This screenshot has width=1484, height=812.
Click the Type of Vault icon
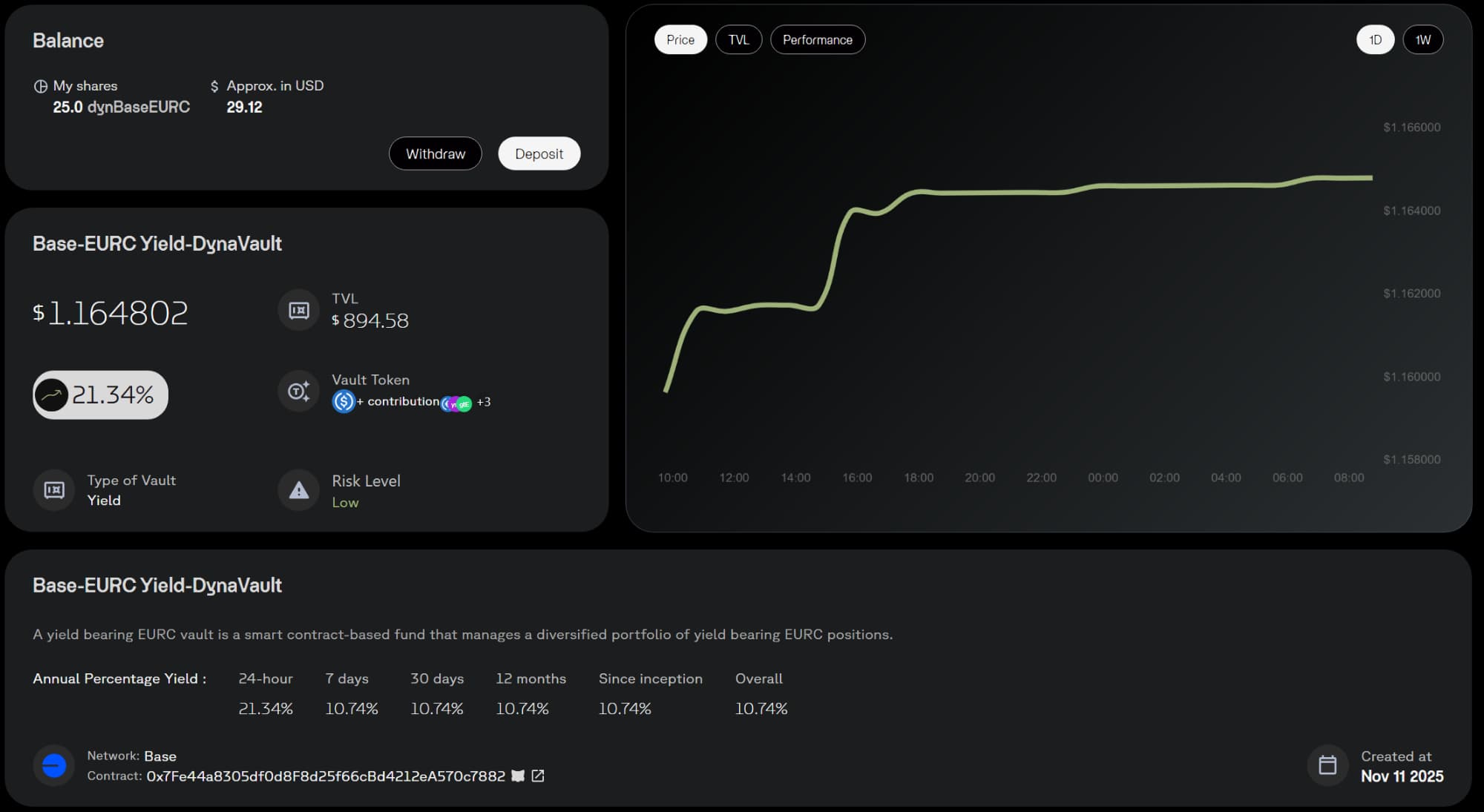tap(54, 490)
